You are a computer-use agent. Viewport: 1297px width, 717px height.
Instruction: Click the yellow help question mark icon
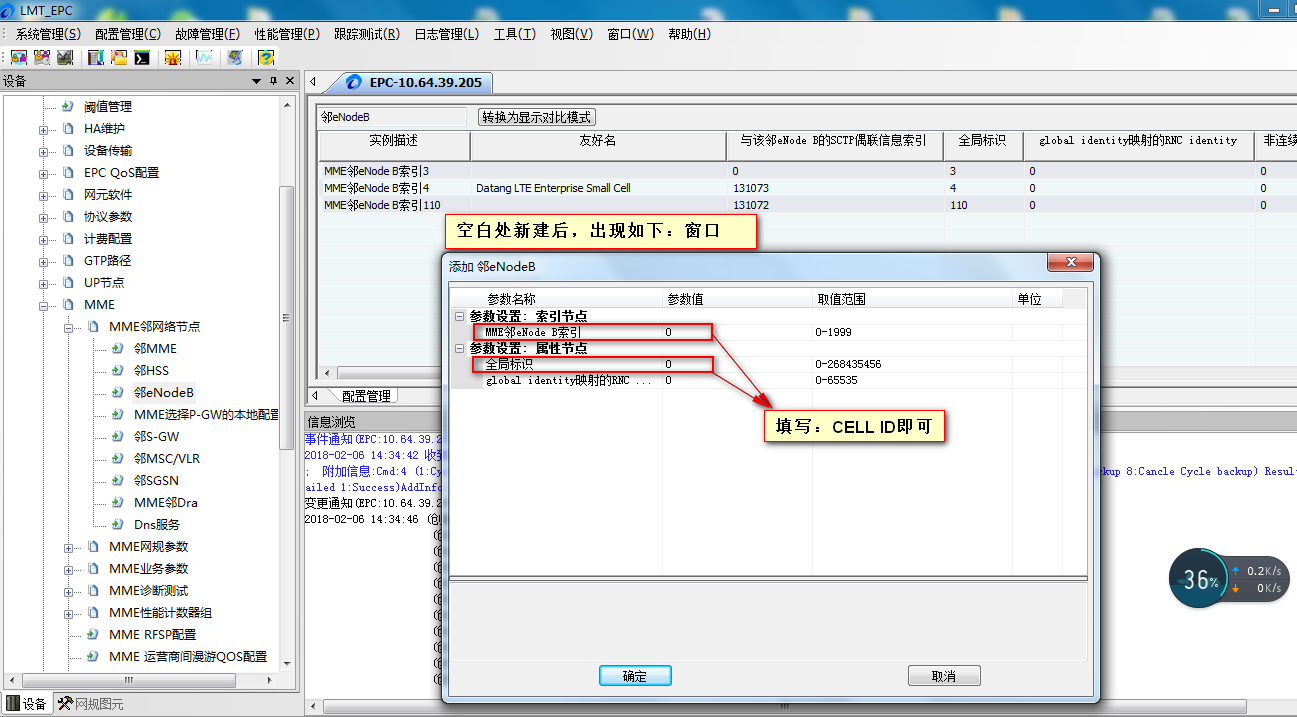(x=266, y=58)
